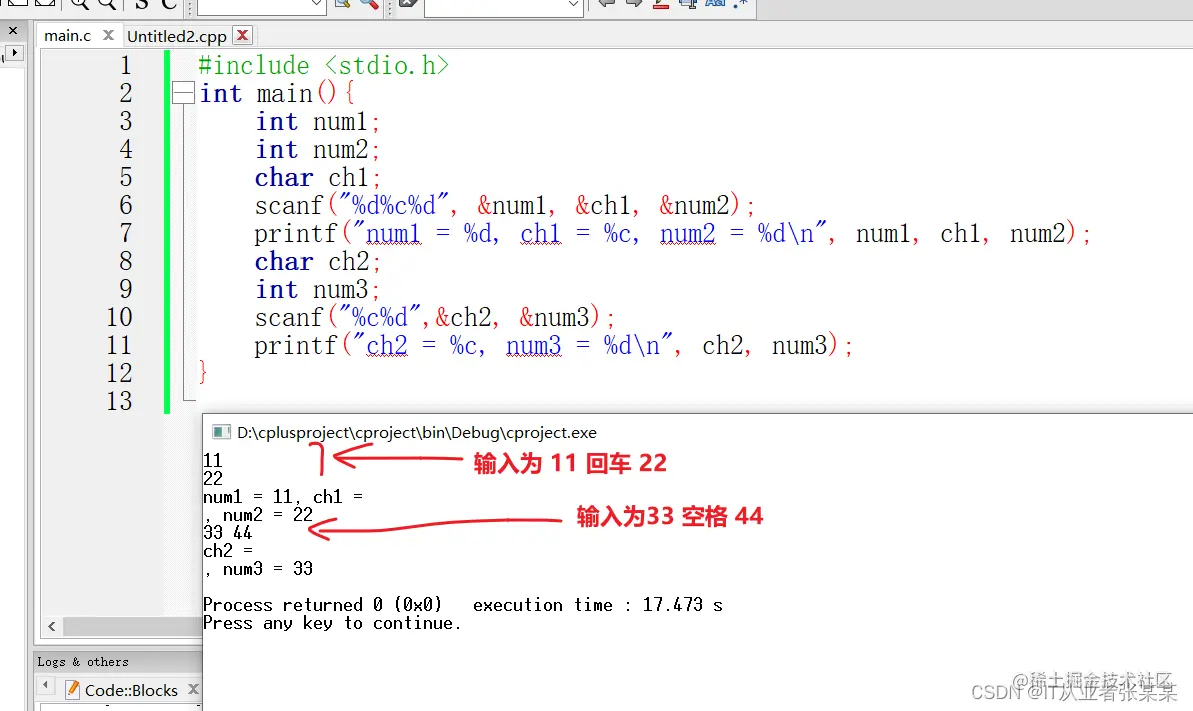
Task: Click the log tabs left scroll arrow
Action: 46,686
